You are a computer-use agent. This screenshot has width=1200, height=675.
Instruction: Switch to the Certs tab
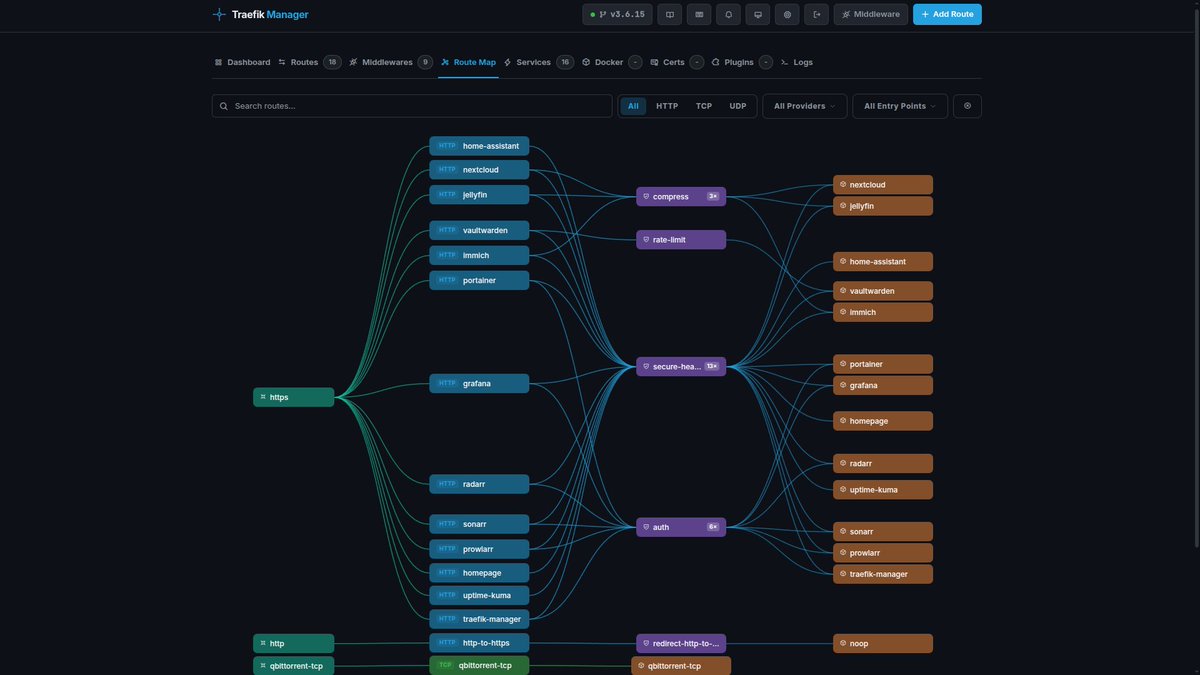coord(677,62)
